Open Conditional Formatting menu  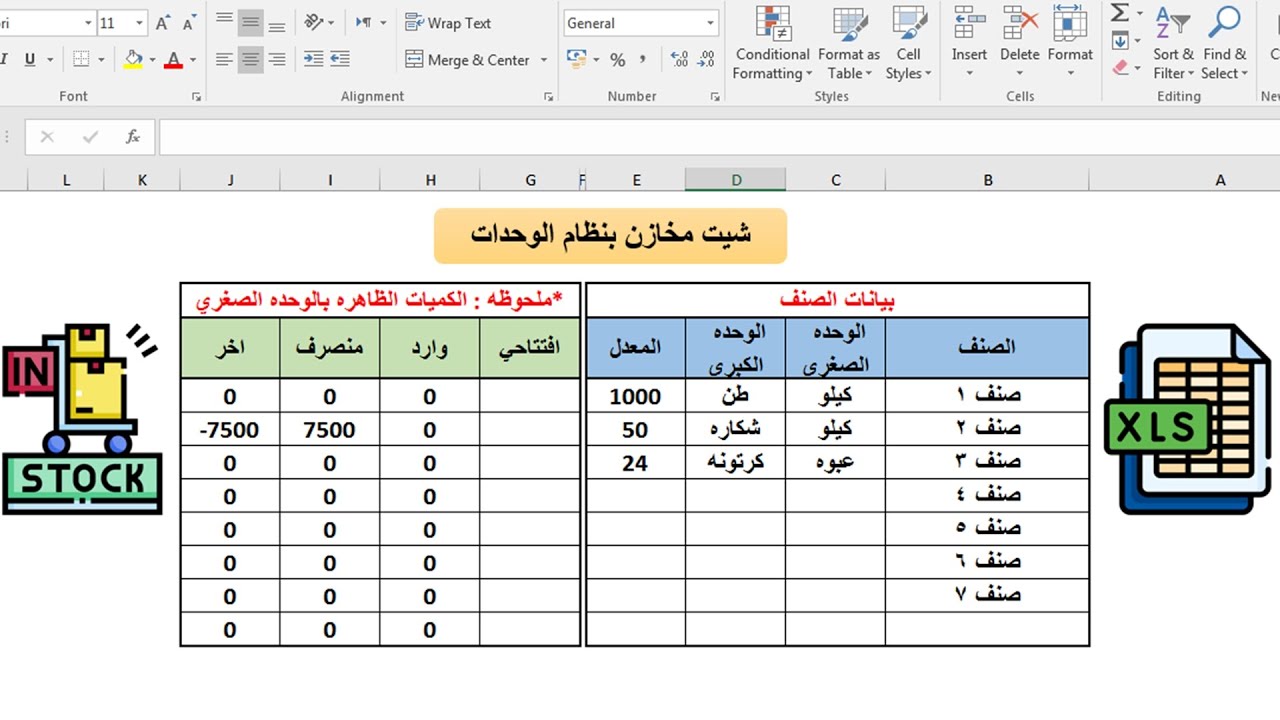coord(771,45)
